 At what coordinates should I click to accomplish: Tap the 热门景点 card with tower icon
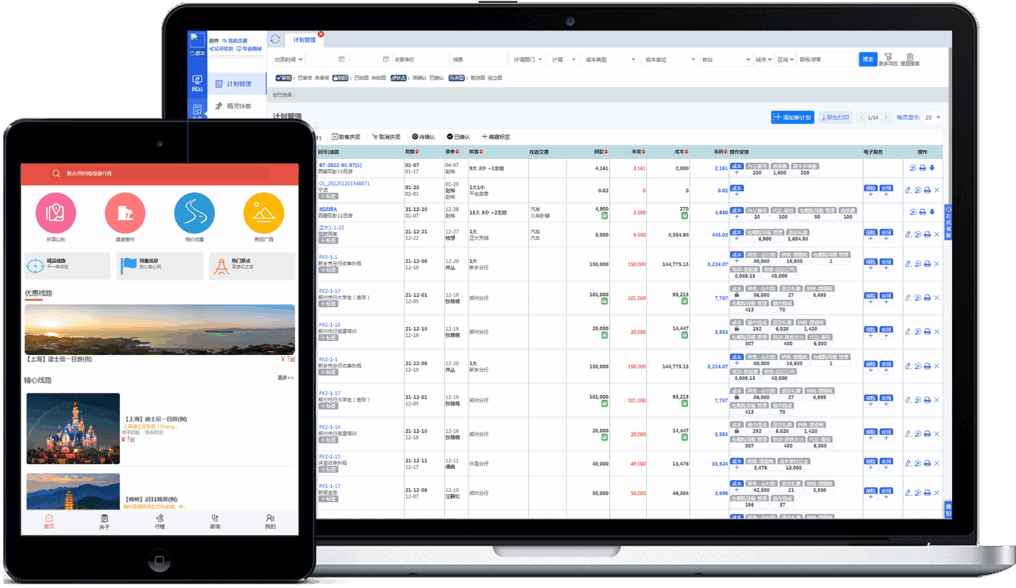pyautogui.click(x=252, y=266)
